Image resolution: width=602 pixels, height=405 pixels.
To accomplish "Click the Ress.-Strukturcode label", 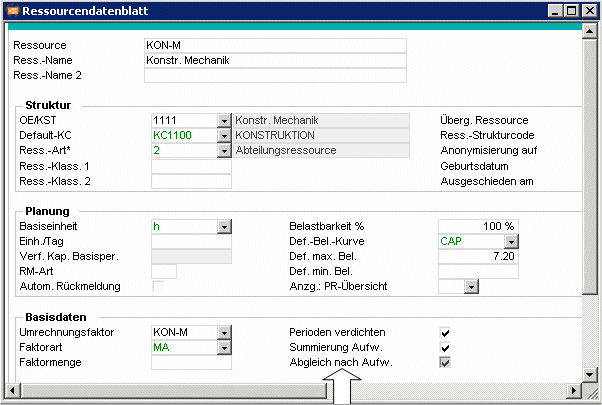I will coord(487,136).
